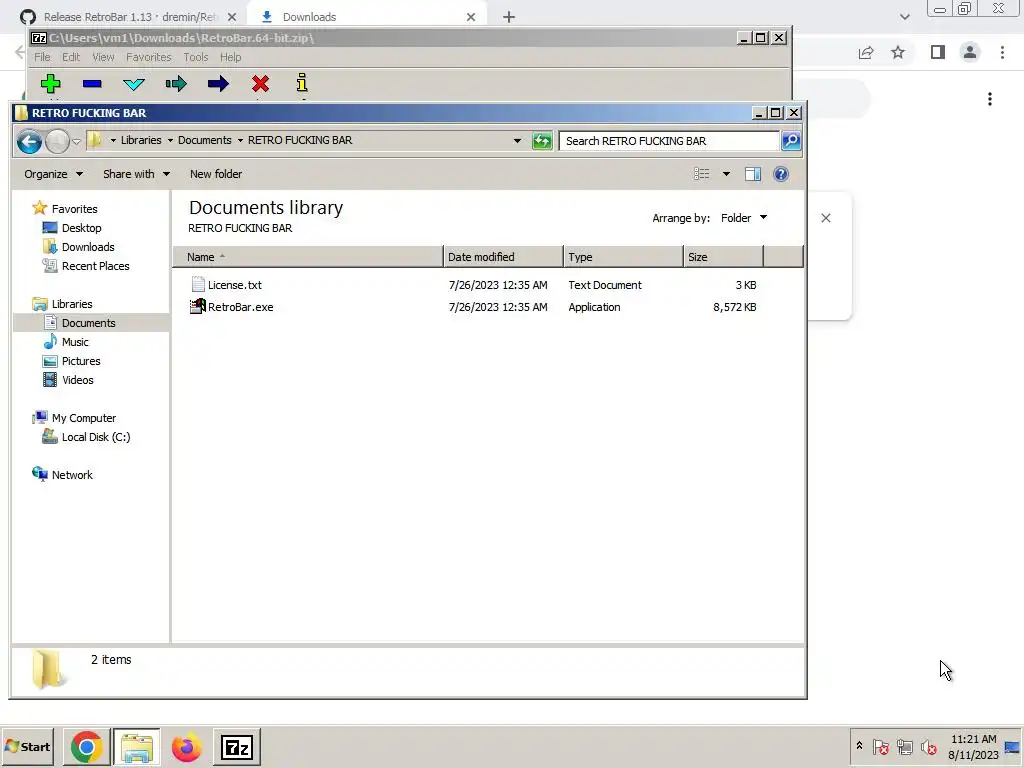Select the License.txt file icon

click(x=198, y=284)
